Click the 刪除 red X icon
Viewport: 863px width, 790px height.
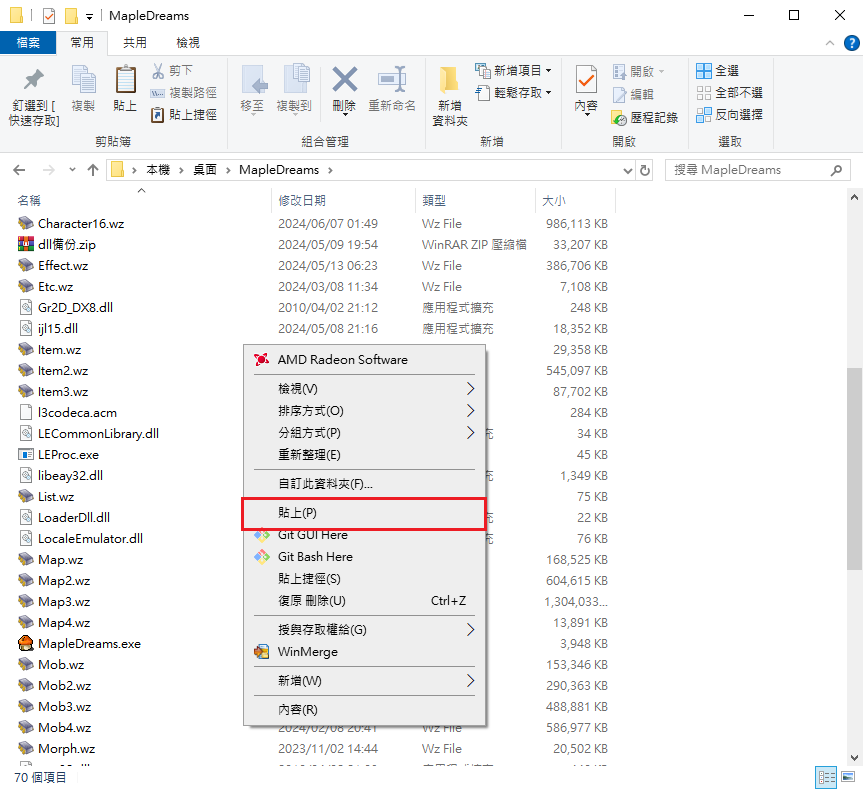pyautogui.click(x=344, y=80)
